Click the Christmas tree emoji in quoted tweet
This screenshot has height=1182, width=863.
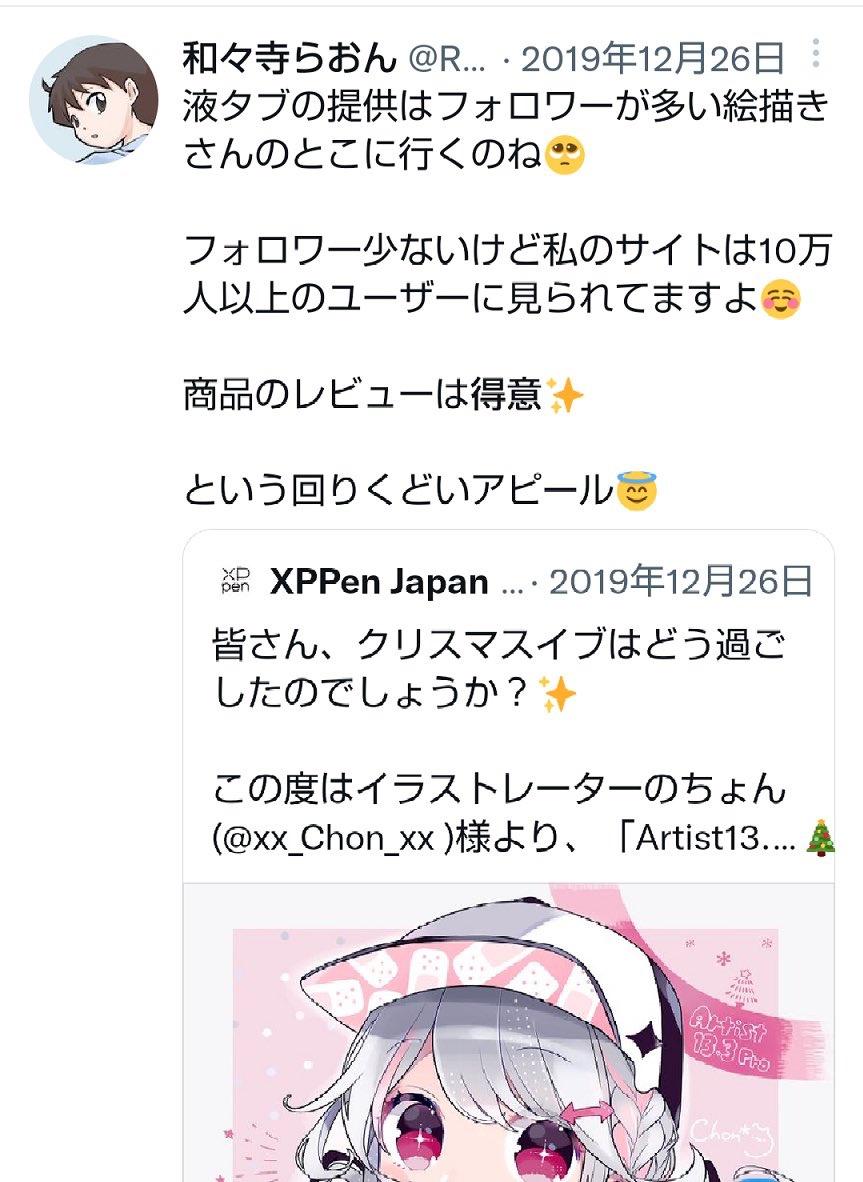tap(820, 838)
